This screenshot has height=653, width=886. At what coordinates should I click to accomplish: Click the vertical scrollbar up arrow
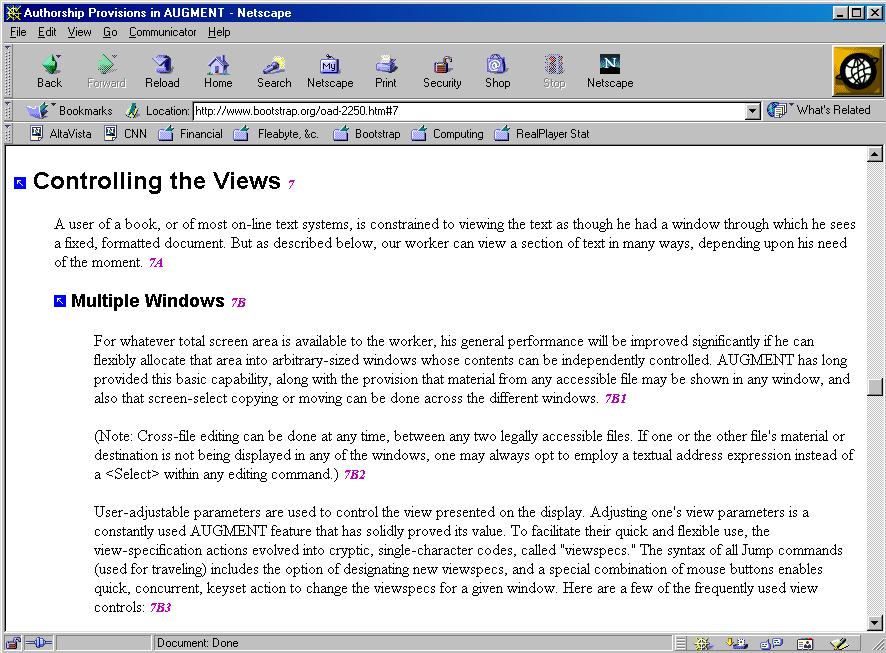click(x=874, y=154)
